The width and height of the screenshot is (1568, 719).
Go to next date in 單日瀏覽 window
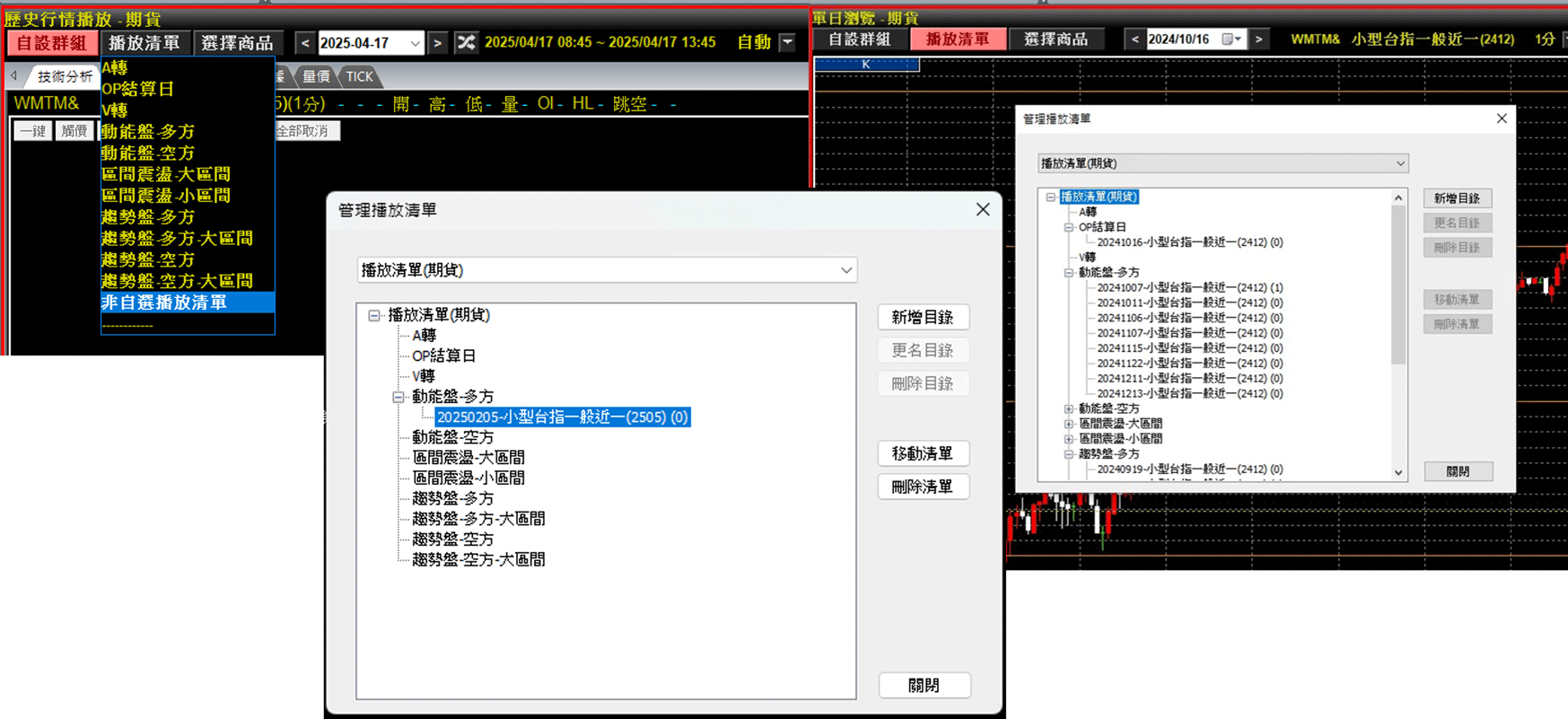coord(1258,39)
